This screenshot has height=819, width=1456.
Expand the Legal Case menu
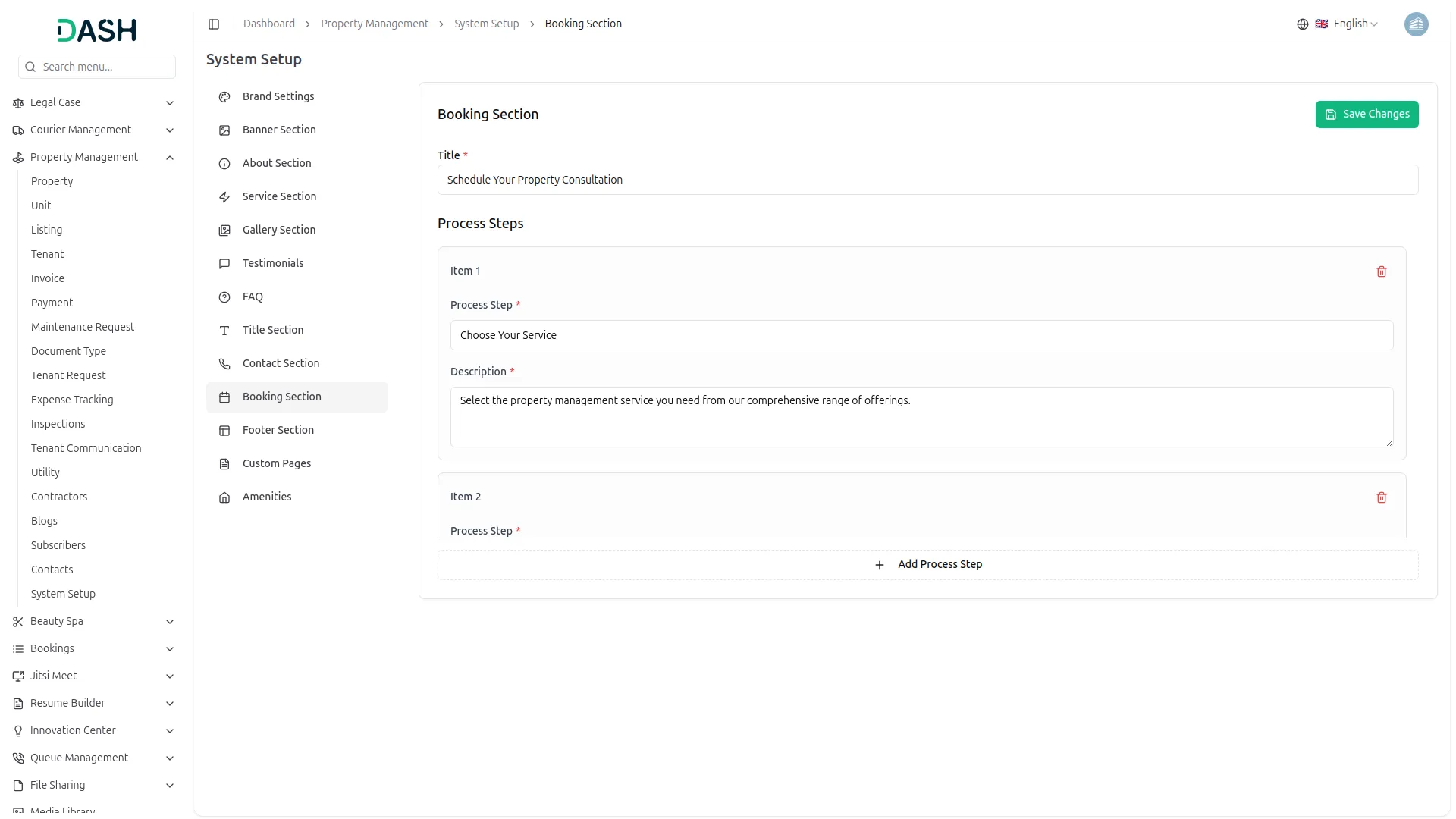coord(170,103)
